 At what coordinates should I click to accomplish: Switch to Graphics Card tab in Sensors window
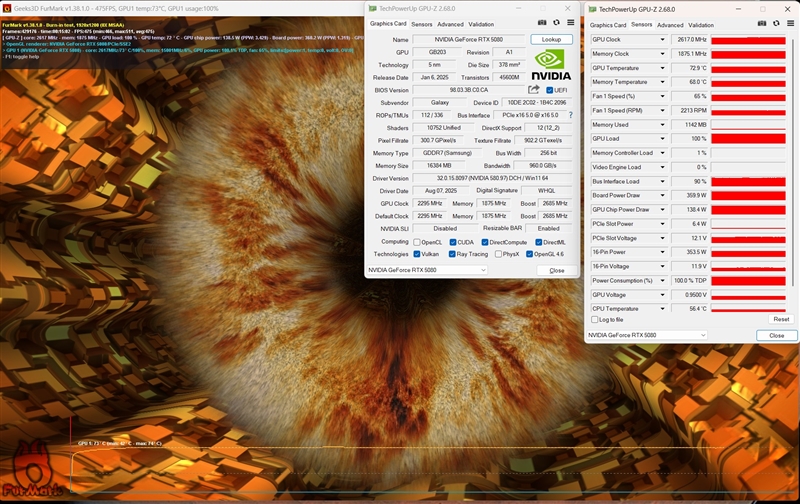coord(608,25)
